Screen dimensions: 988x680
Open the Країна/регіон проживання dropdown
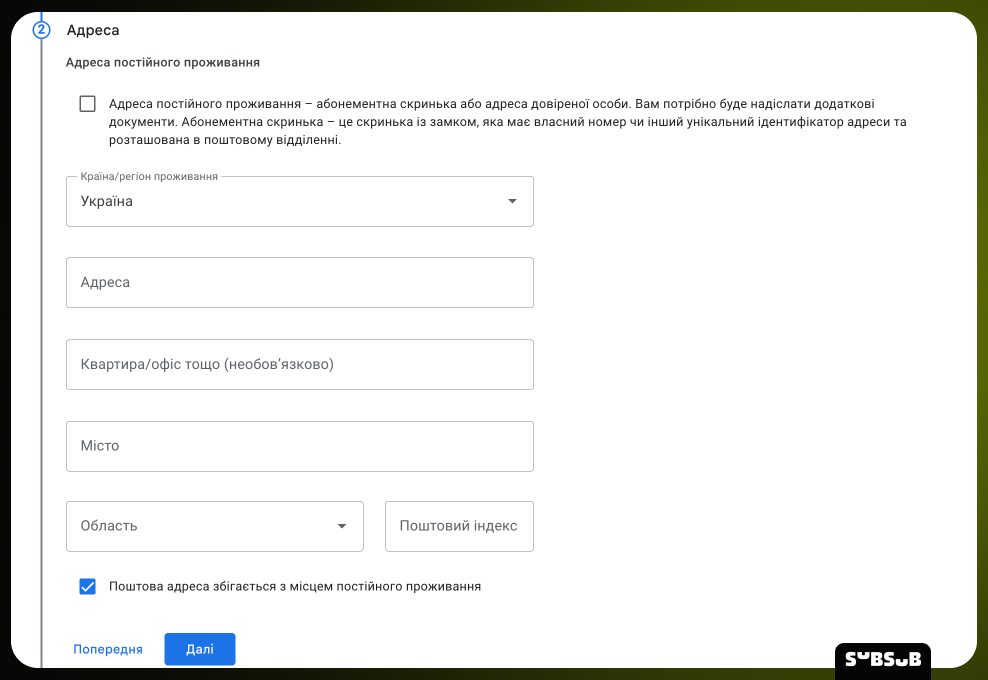(300, 202)
